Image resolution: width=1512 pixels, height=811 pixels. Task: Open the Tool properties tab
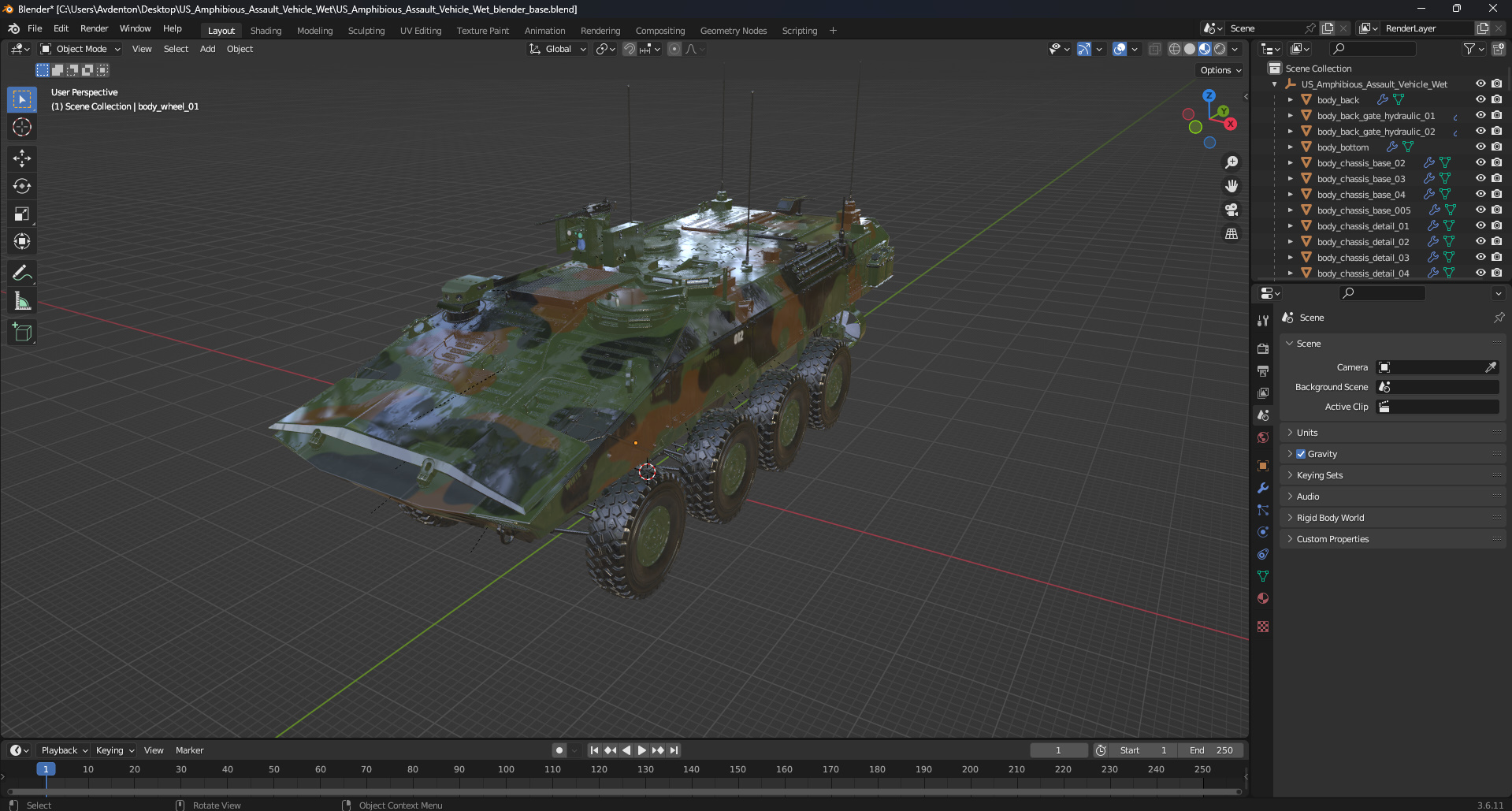(1263, 321)
